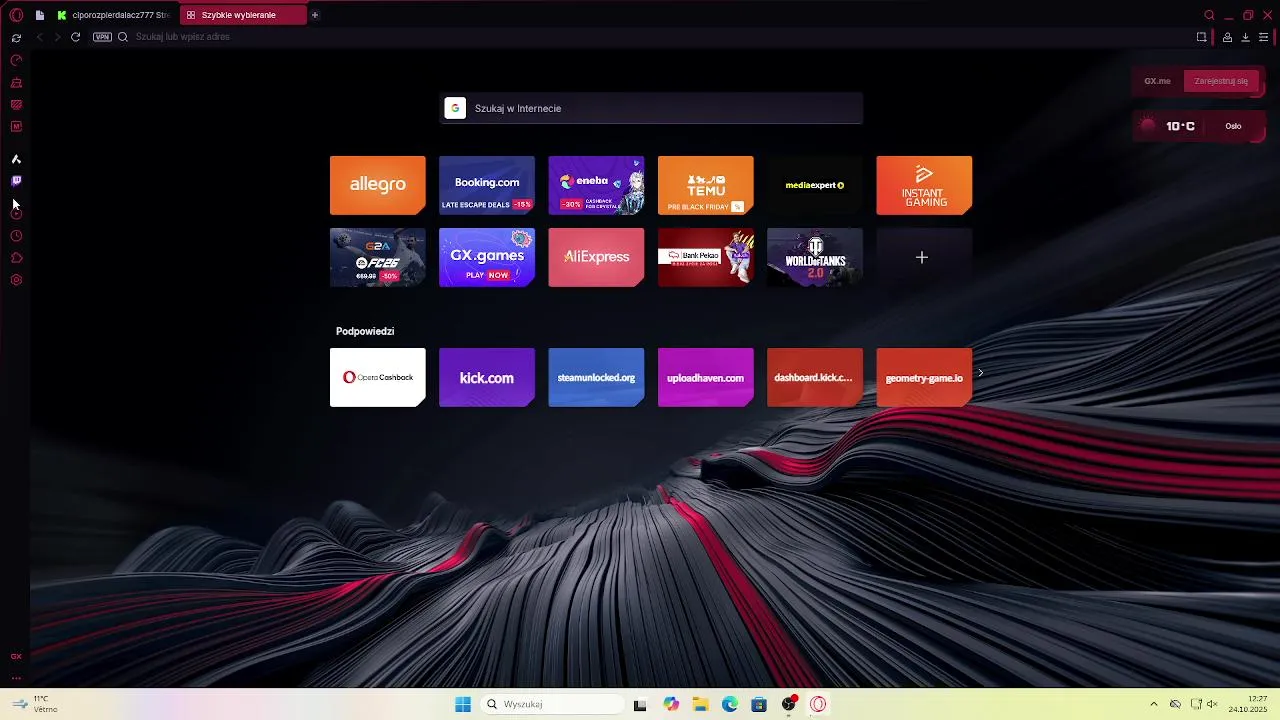Toggle the VPN badge in address bar
This screenshot has height=720, width=1280.
102,37
